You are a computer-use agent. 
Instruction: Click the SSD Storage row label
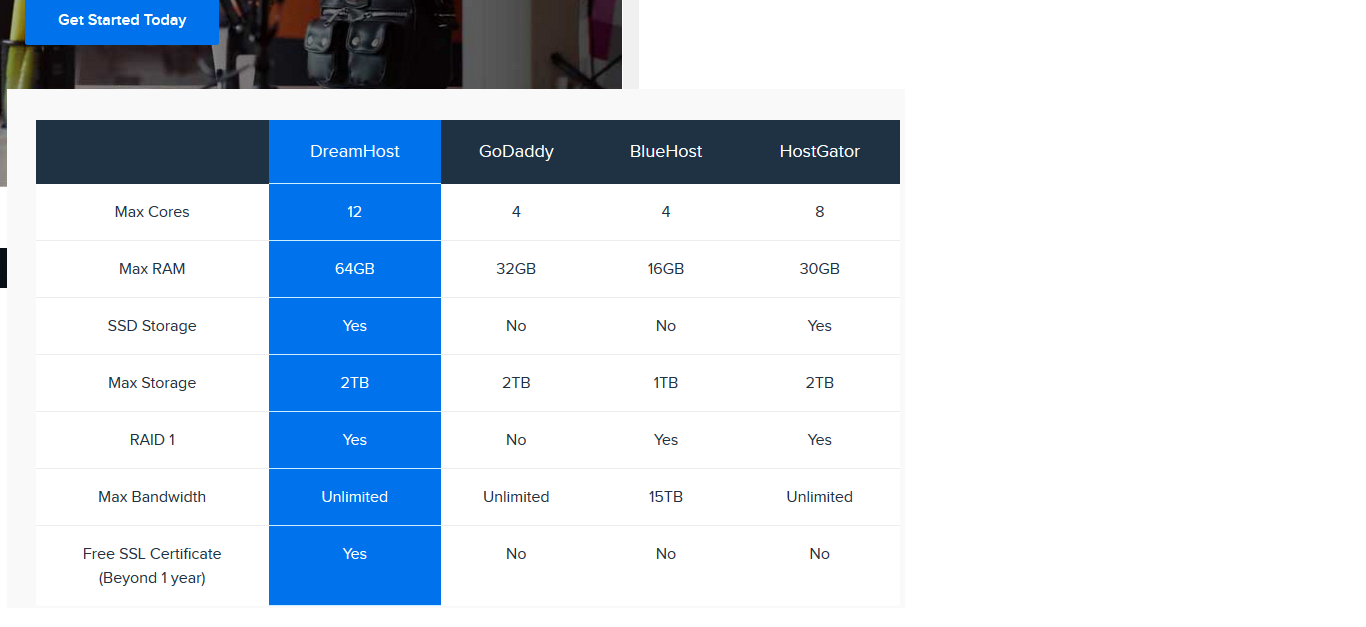[152, 326]
